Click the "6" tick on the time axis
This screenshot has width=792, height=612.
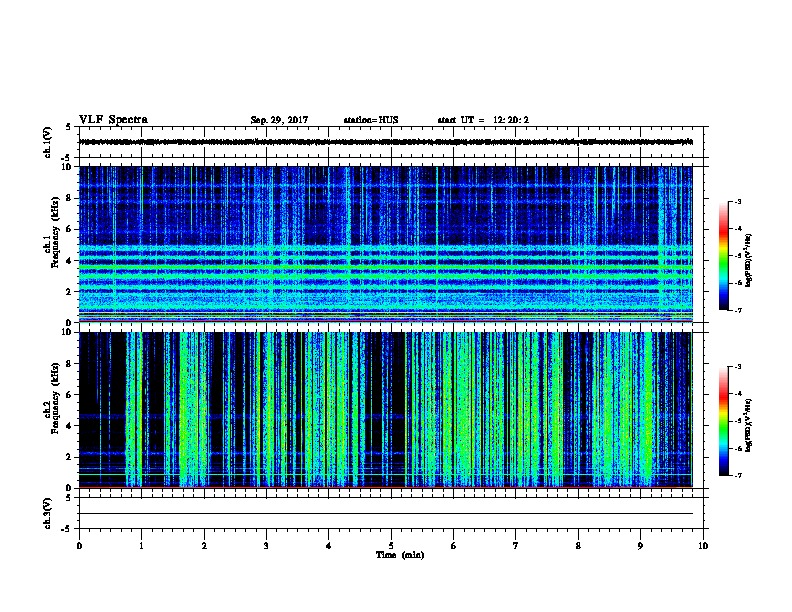[454, 546]
